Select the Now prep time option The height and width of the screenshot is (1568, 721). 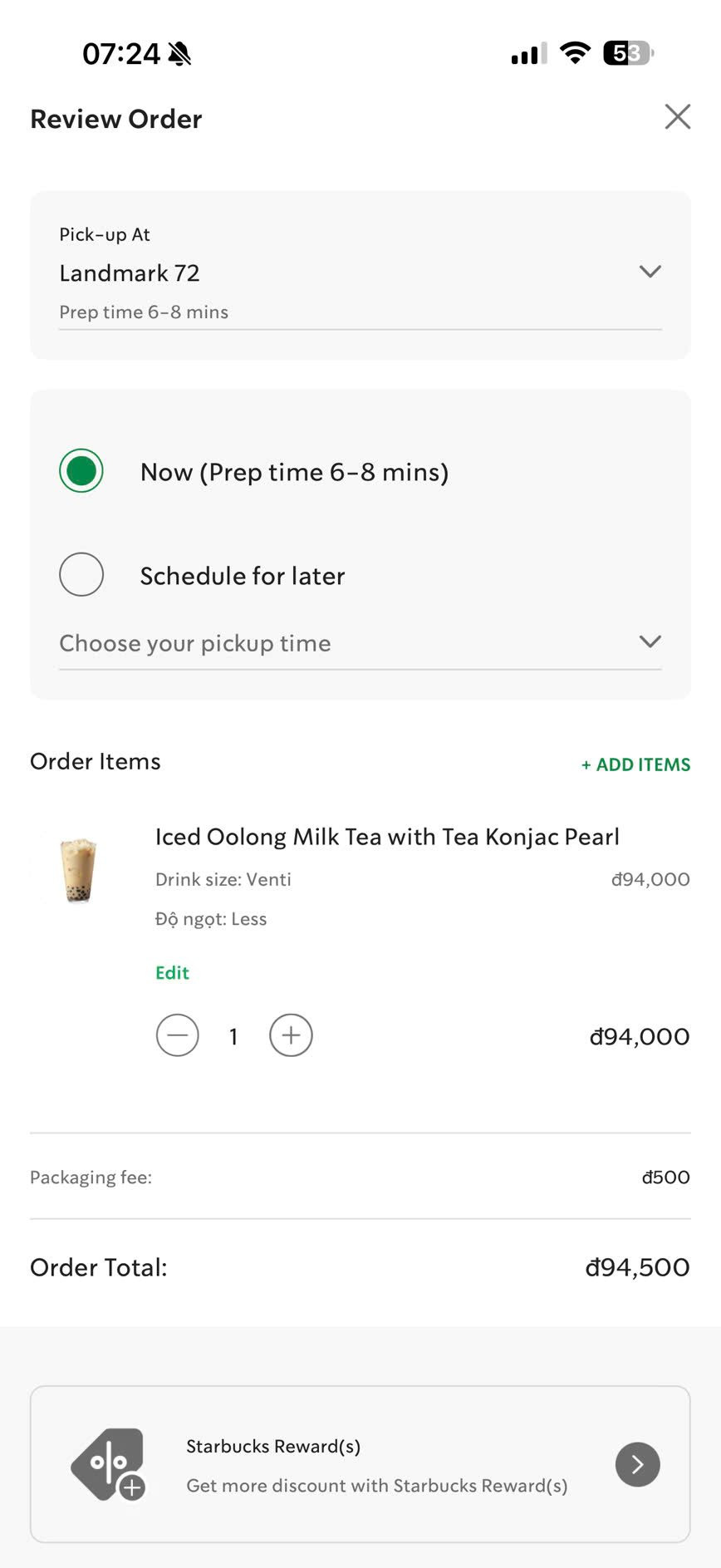81,471
